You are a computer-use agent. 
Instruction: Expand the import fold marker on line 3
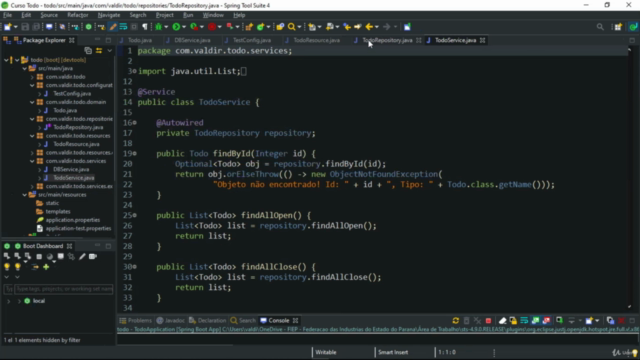point(134,71)
